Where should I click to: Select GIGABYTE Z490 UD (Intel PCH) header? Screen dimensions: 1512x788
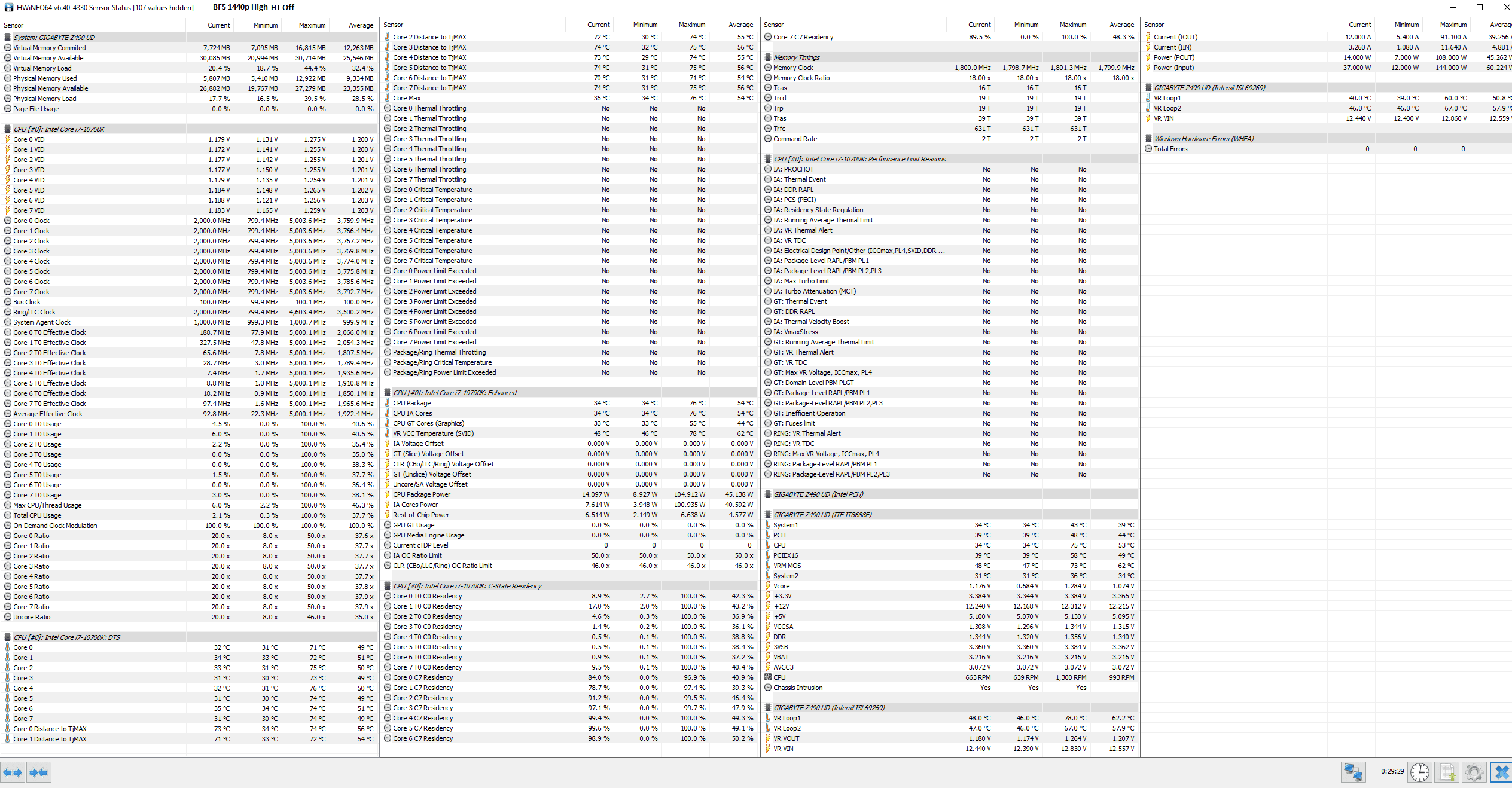point(950,494)
